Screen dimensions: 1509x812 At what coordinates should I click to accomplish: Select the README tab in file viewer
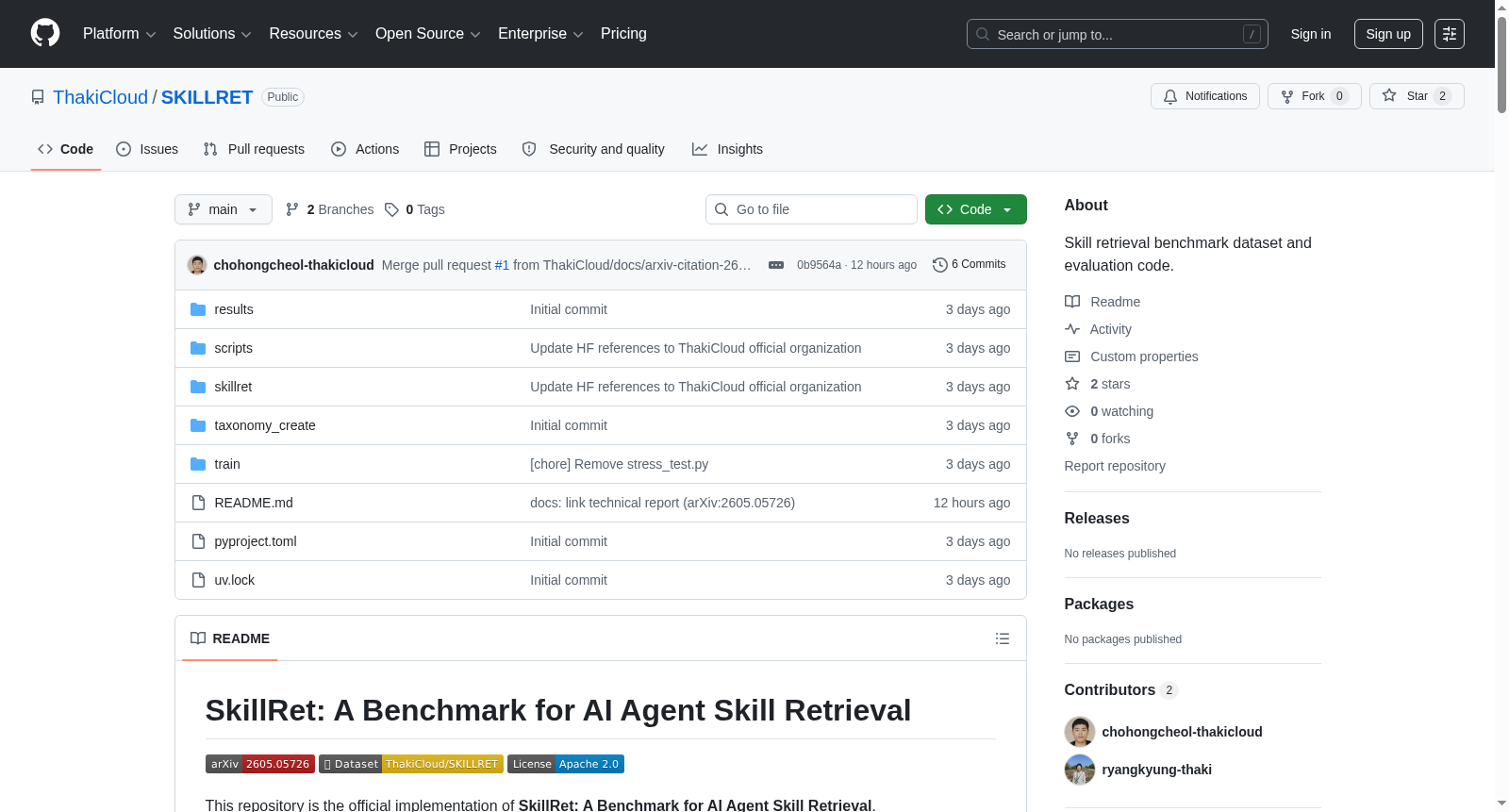(x=230, y=638)
